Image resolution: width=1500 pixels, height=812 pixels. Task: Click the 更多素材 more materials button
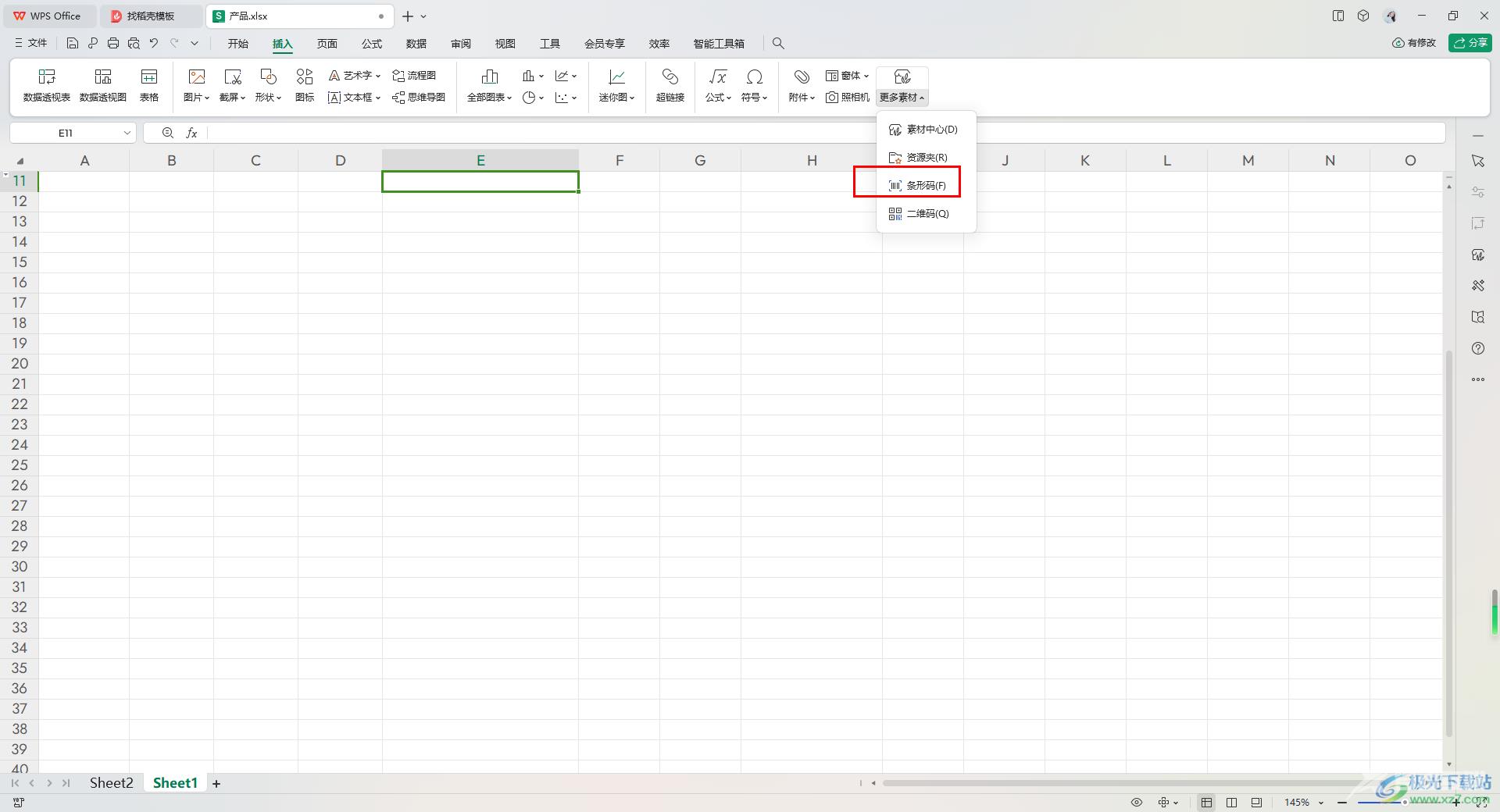(x=902, y=85)
